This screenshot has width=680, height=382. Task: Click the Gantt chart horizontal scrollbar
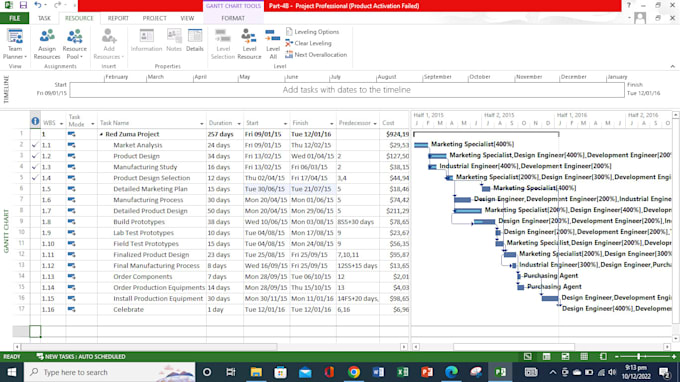pyautogui.click(x=514, y=347)
